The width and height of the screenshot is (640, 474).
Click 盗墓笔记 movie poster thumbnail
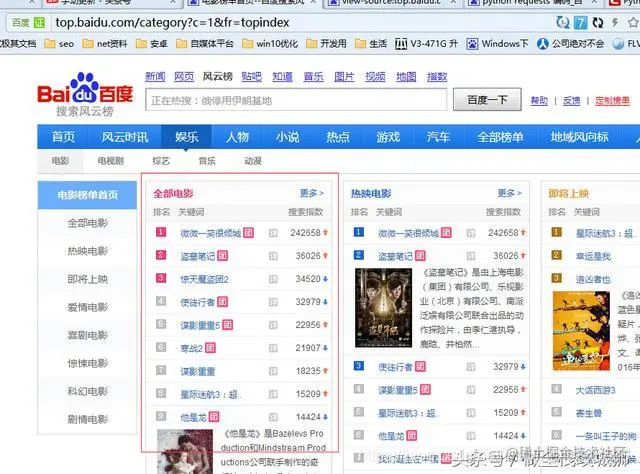[x=383, y=308]
